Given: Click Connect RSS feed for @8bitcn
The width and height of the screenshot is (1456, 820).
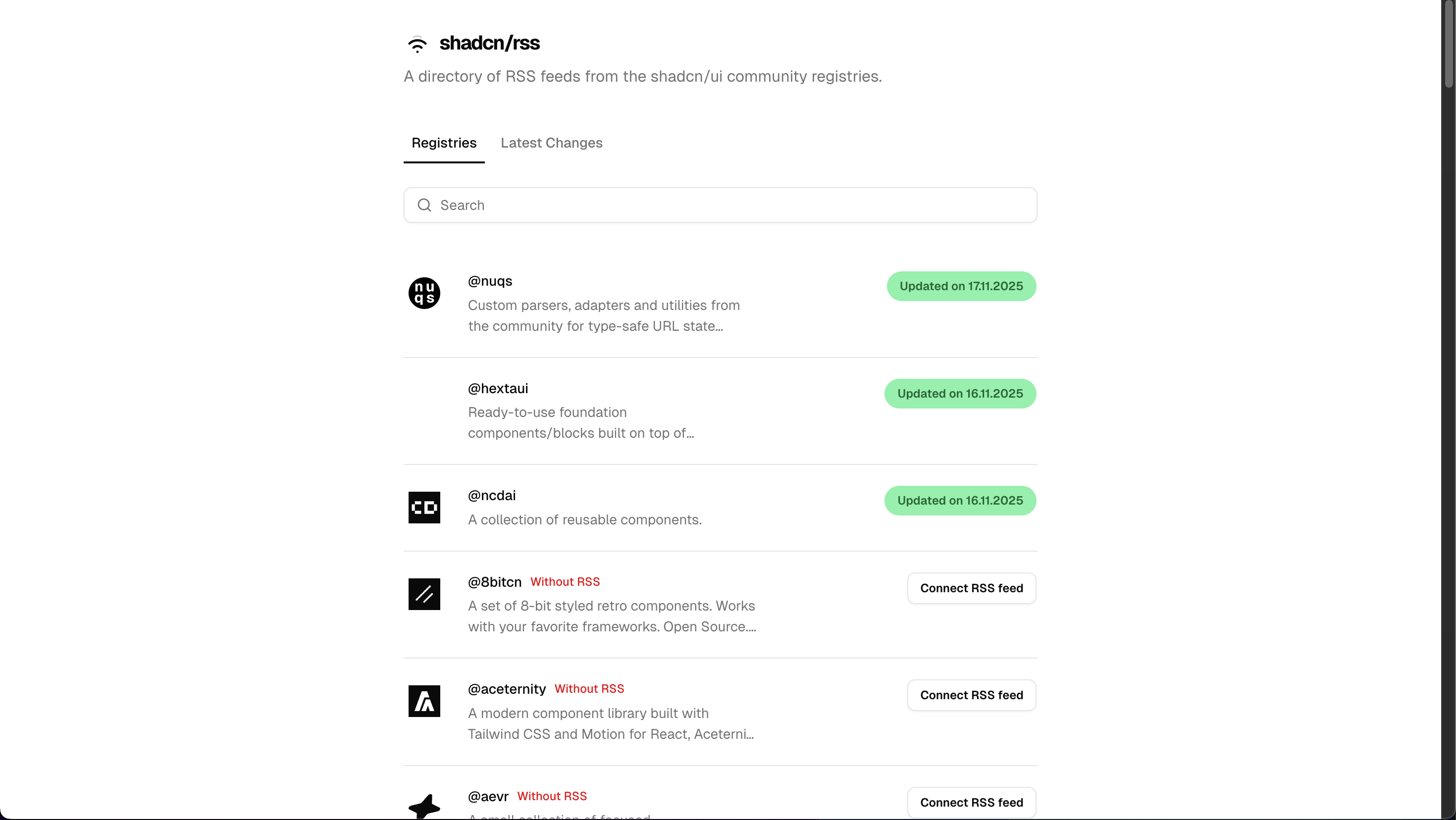Looking at the screenshot, I should [971, 588].
